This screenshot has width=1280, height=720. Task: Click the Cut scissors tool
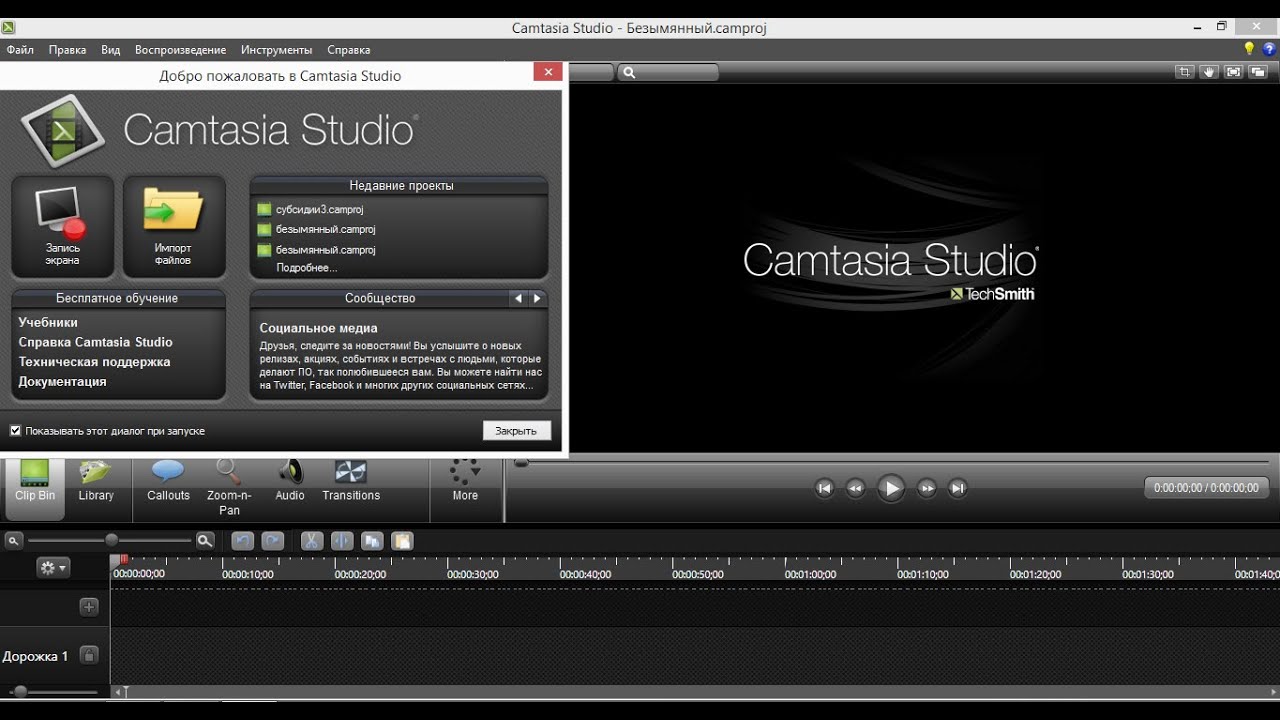311,541
